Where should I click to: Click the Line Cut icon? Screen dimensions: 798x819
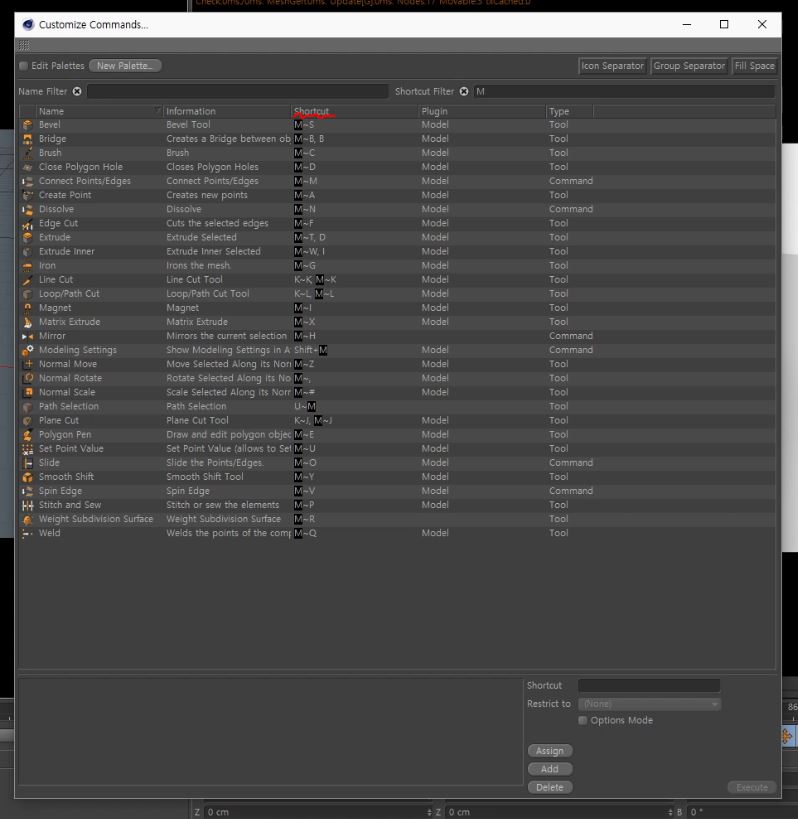28,280
